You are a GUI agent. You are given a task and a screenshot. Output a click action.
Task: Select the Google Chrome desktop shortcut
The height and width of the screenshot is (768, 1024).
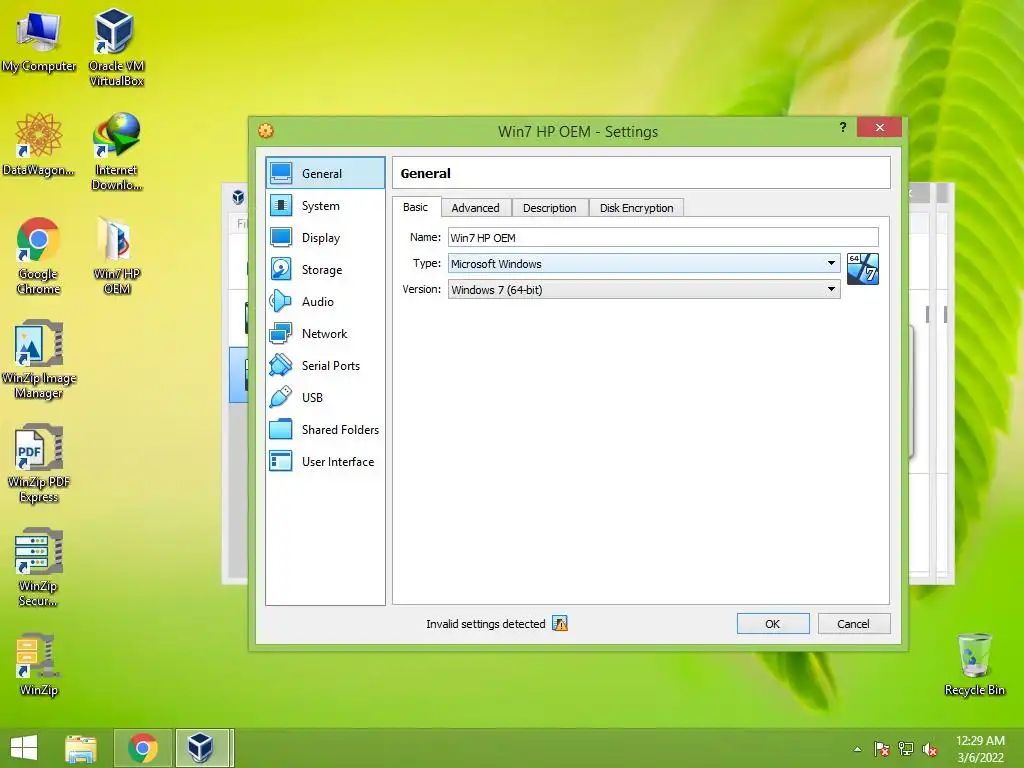38,256
